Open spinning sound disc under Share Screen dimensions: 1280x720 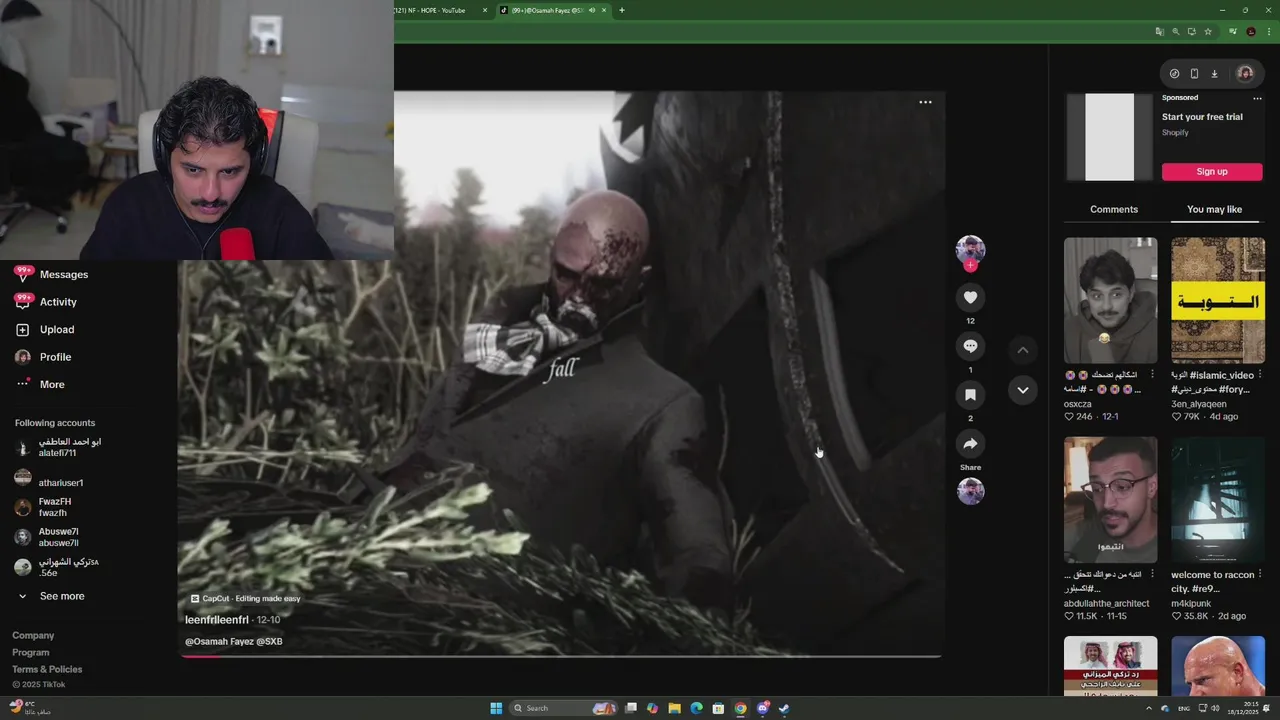coord(970,491)
